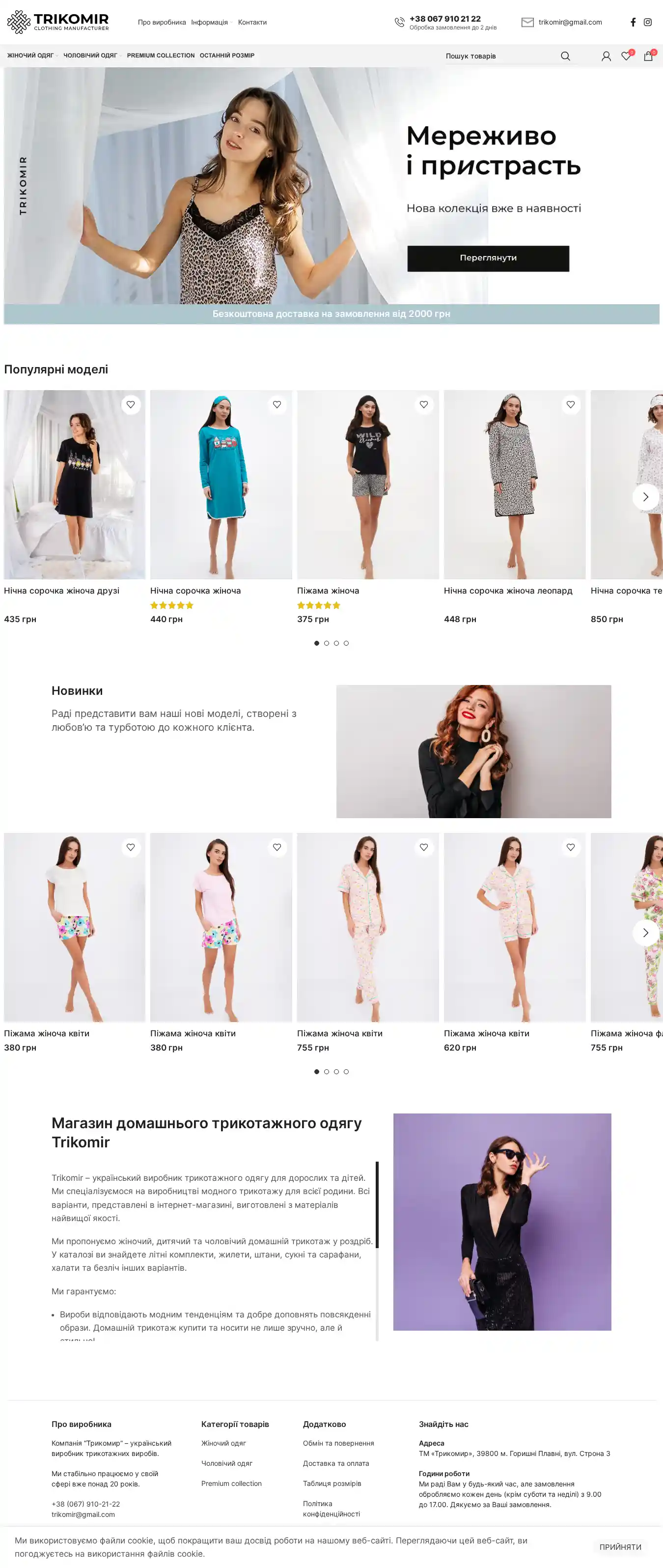Click the Trikomir logo
663x1568 pixels.
tap(58, 22)
